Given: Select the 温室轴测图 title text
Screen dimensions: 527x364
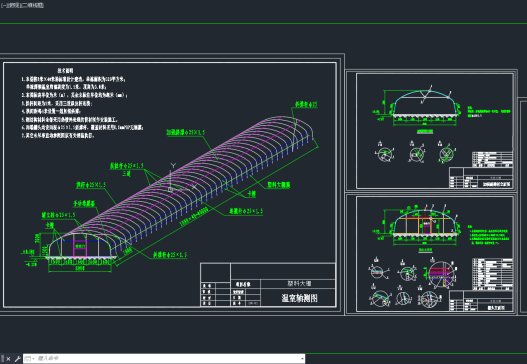Looking at the screenshot, I should coord(299,298).
